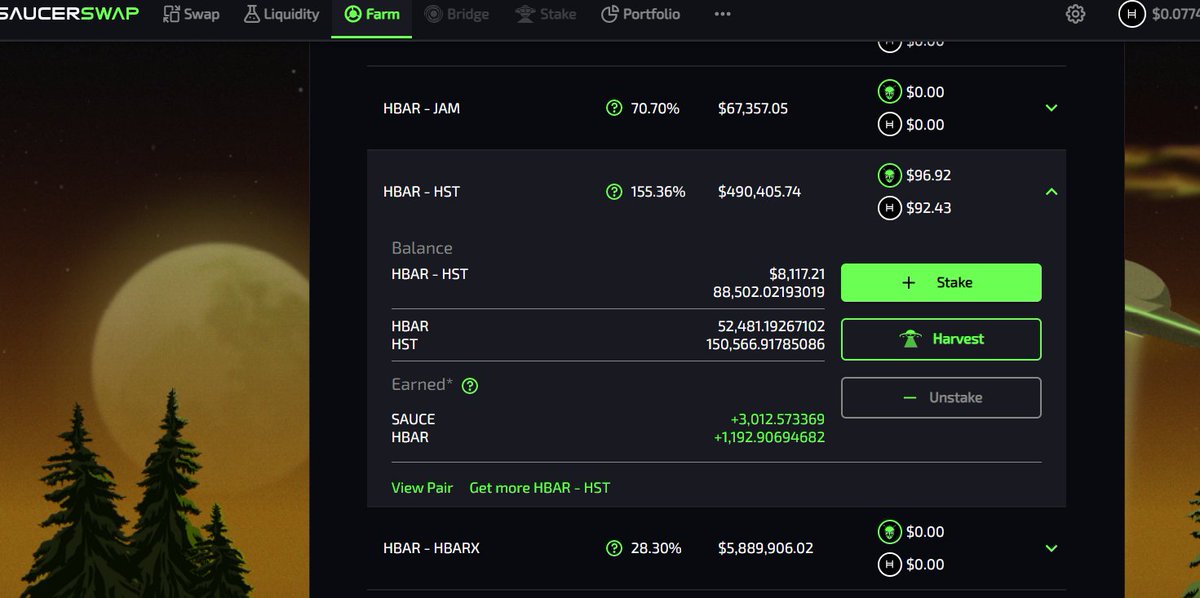Click the SAUCE reward icon in HBAR - HBARX row

click(888, 532)
